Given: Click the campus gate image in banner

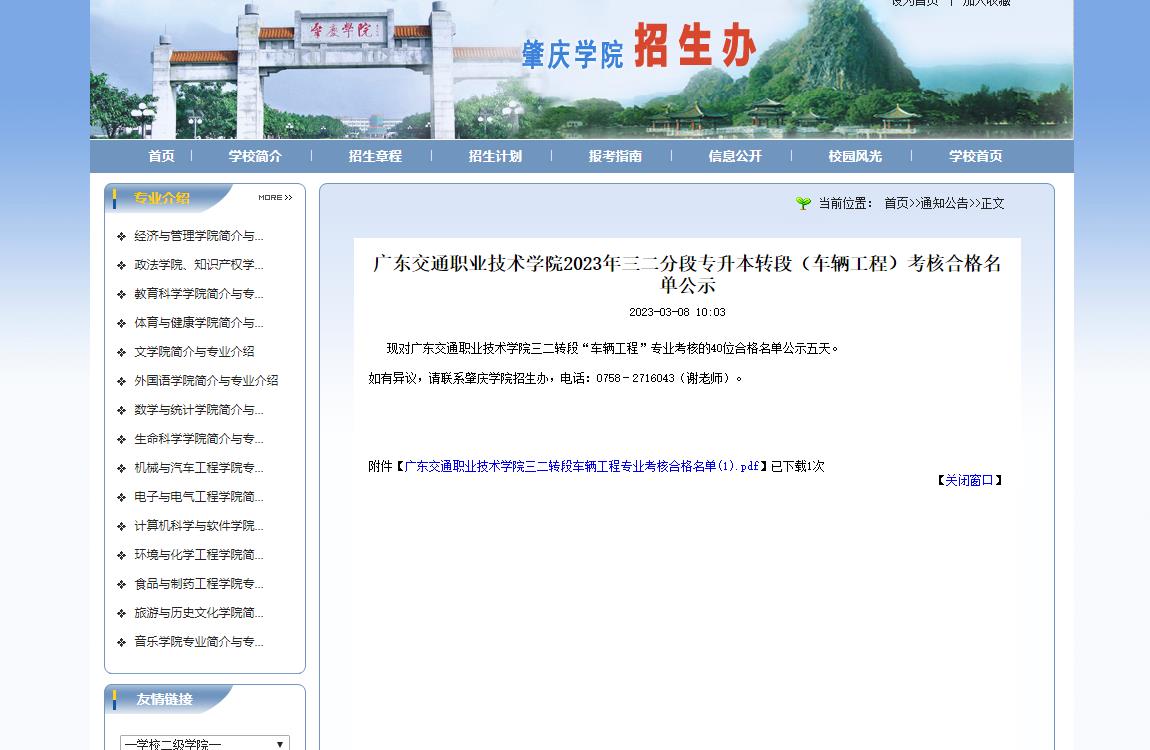Looking at the screenshot, I should click(304, 70).
